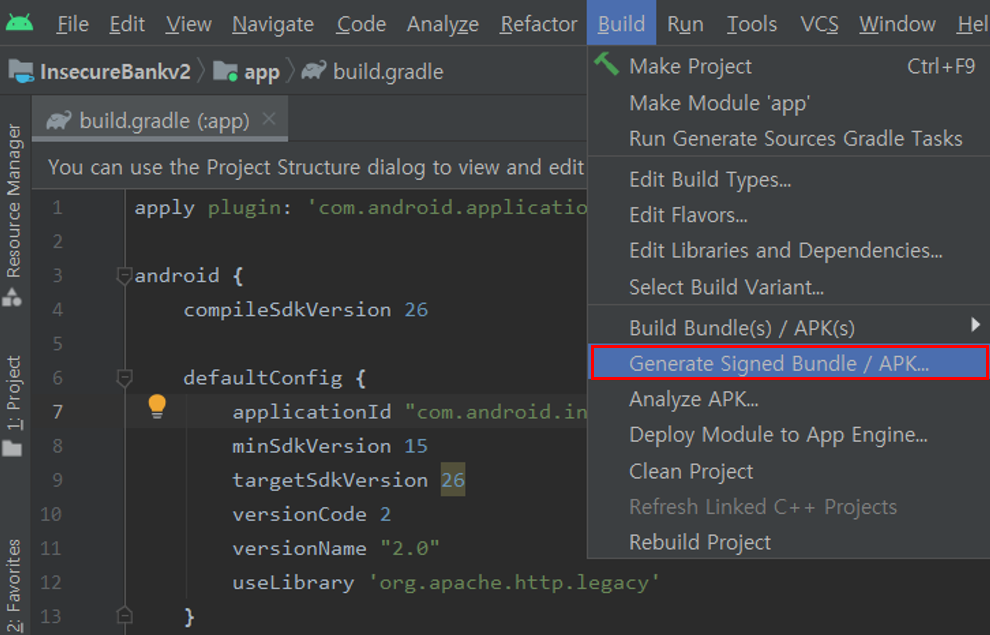Open the Analyze menu

443,24
